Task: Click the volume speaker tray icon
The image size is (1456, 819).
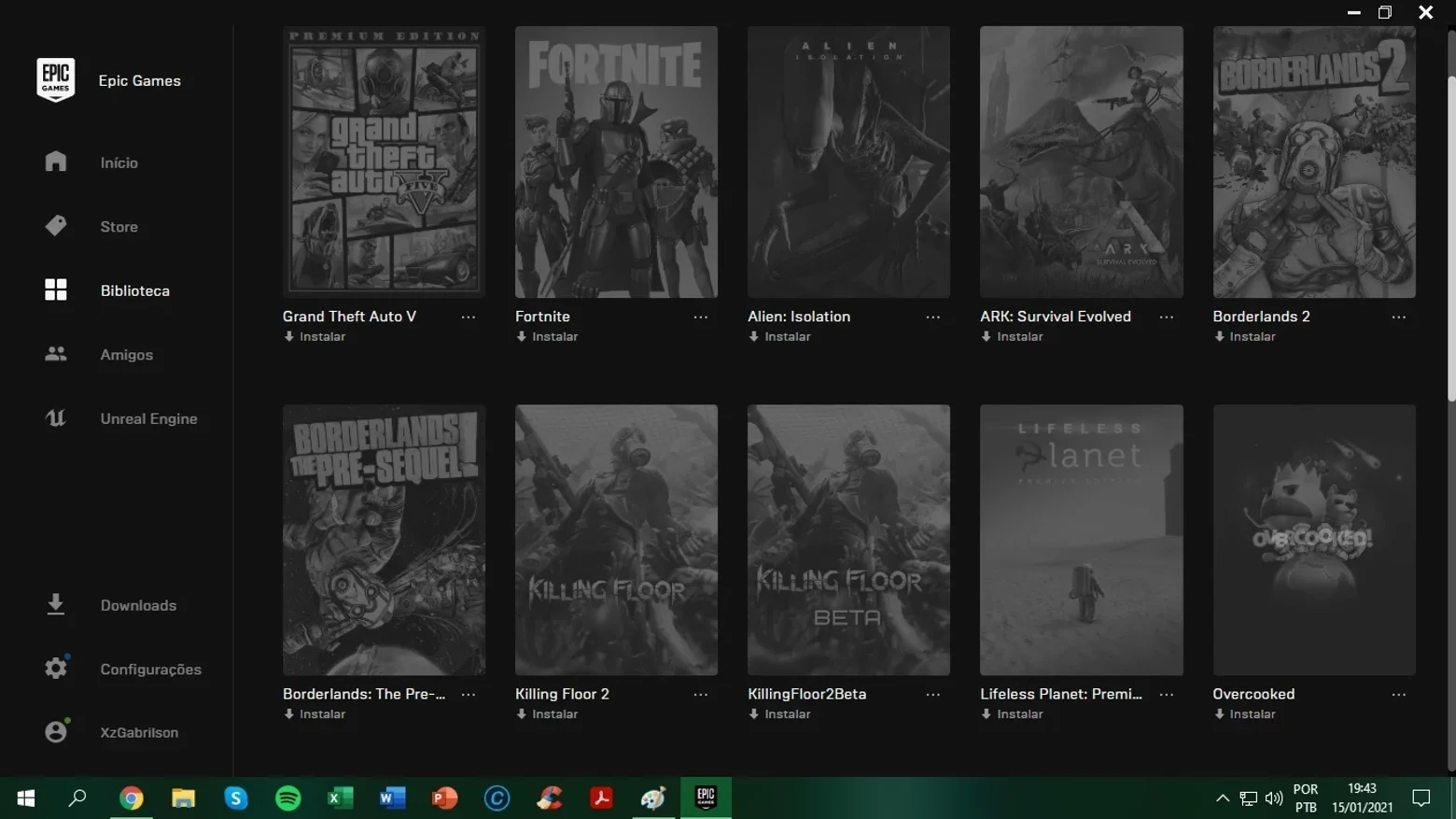Action: (1274, 798)
